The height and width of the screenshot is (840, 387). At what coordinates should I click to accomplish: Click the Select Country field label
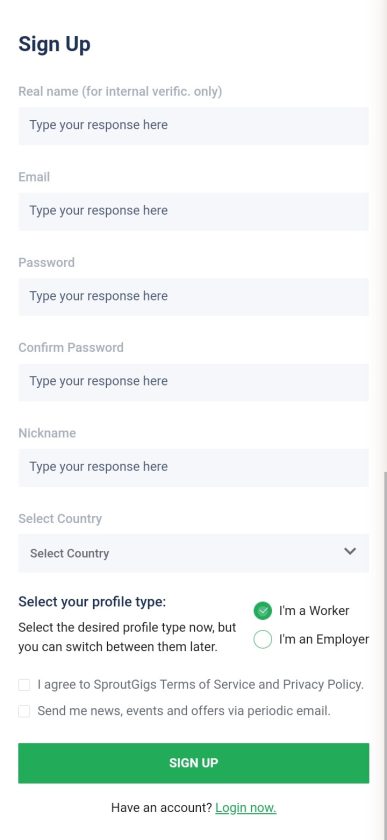click(x=60, y=519)
